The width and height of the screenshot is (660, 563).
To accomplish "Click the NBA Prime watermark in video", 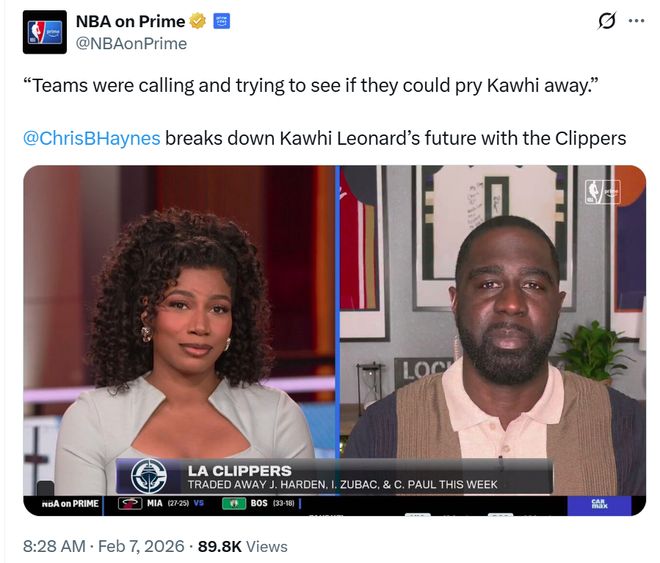I will (x=602, y=192).
